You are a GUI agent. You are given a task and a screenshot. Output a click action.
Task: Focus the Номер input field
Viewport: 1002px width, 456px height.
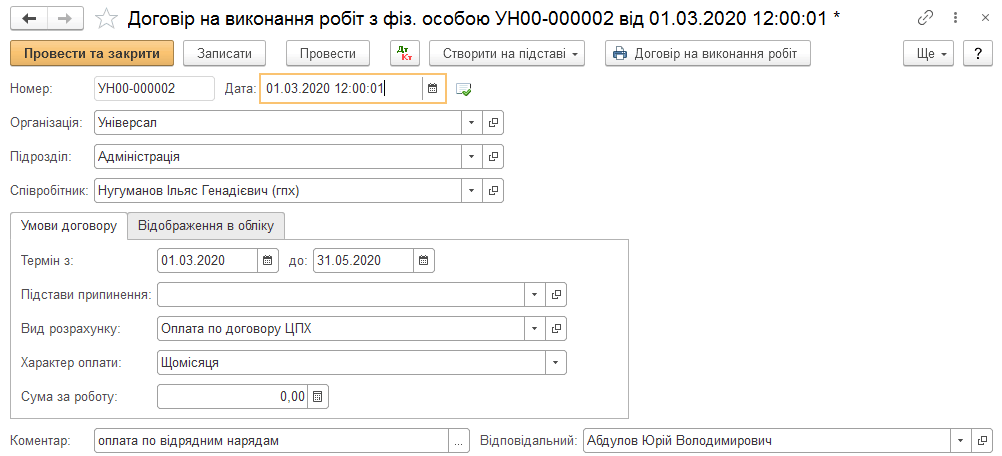tap(154, 89)
